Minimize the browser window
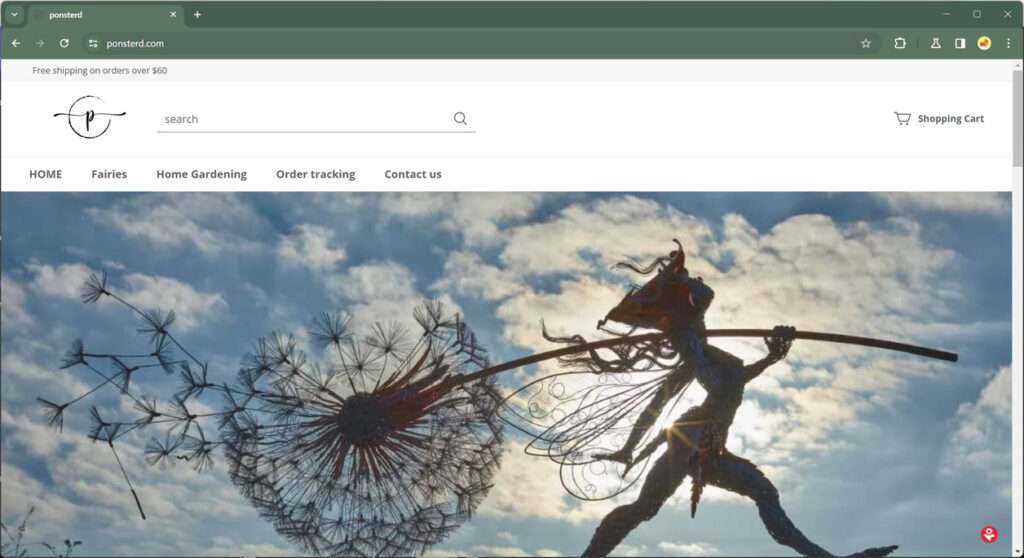 [946, 14]
